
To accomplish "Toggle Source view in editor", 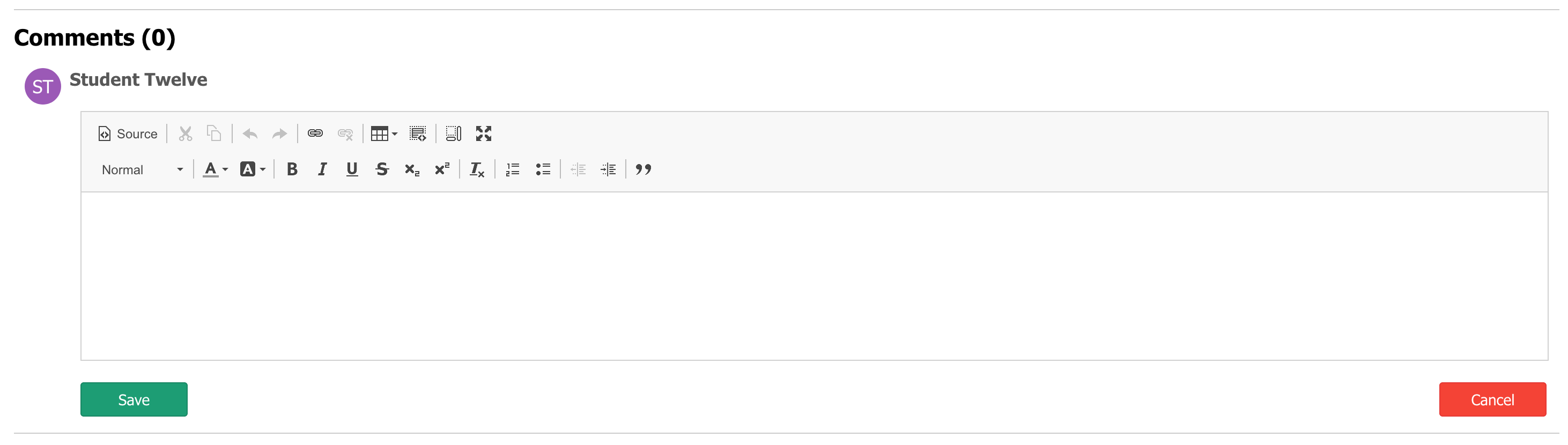I will (x=128, y=133).
